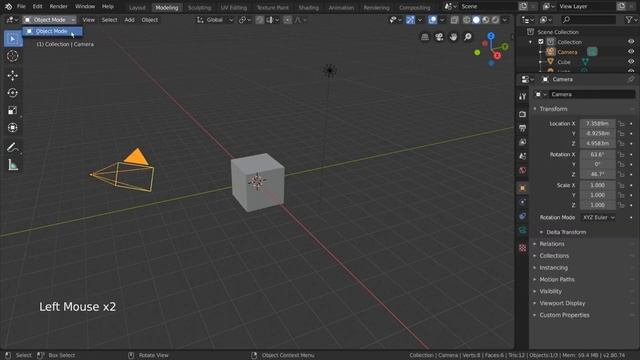Open the Texture properties tab
This screenshot has width=640, height=360.
click(x=522, y=248)
